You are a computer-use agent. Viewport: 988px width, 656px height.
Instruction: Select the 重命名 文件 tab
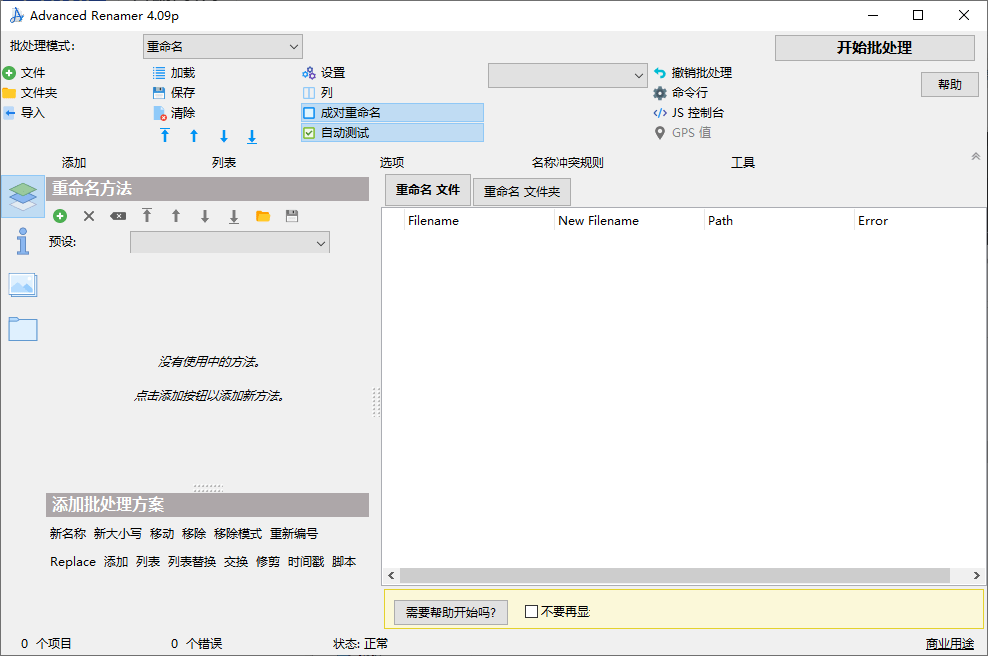(x=427, y=190)
